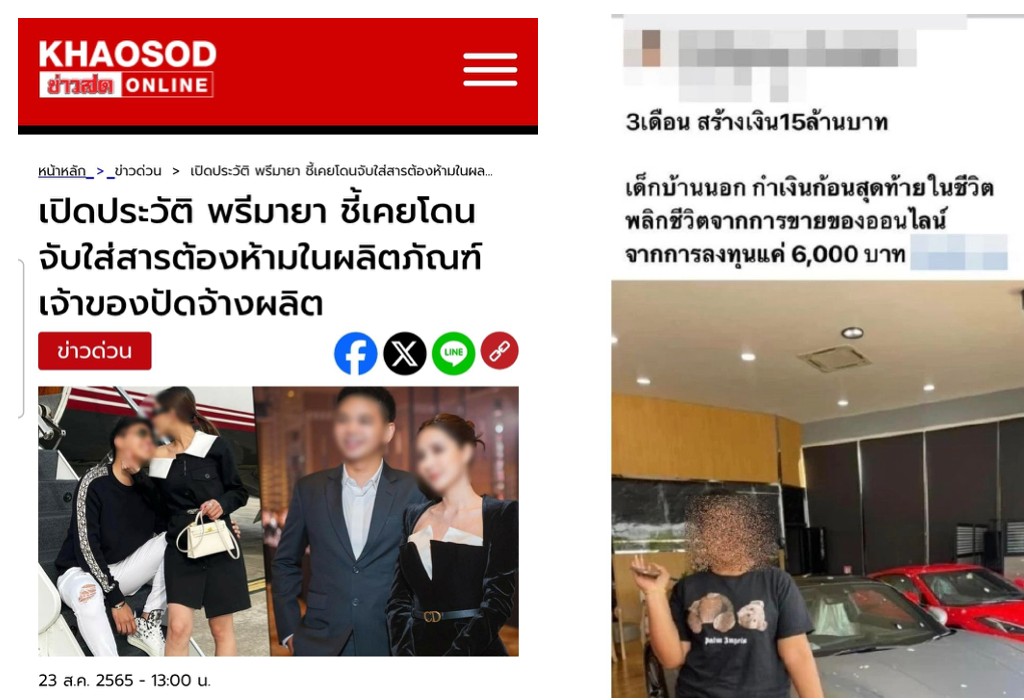Screen dimensions: 1024x700
Task: Open the truncated article title breadcrumb
Action: coord(341,171)
